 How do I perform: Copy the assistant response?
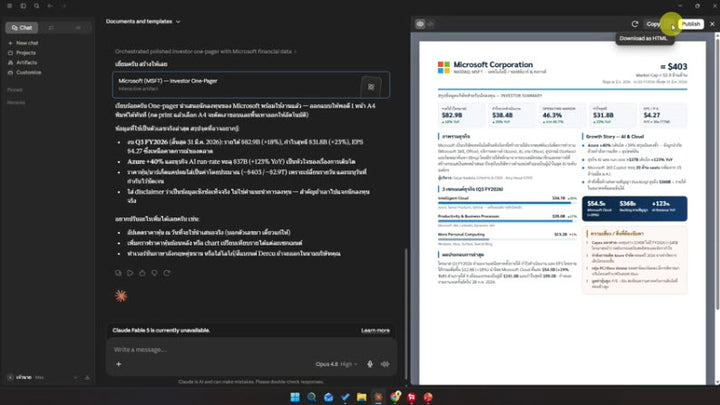pyautogui.click(x=118, y=273)
